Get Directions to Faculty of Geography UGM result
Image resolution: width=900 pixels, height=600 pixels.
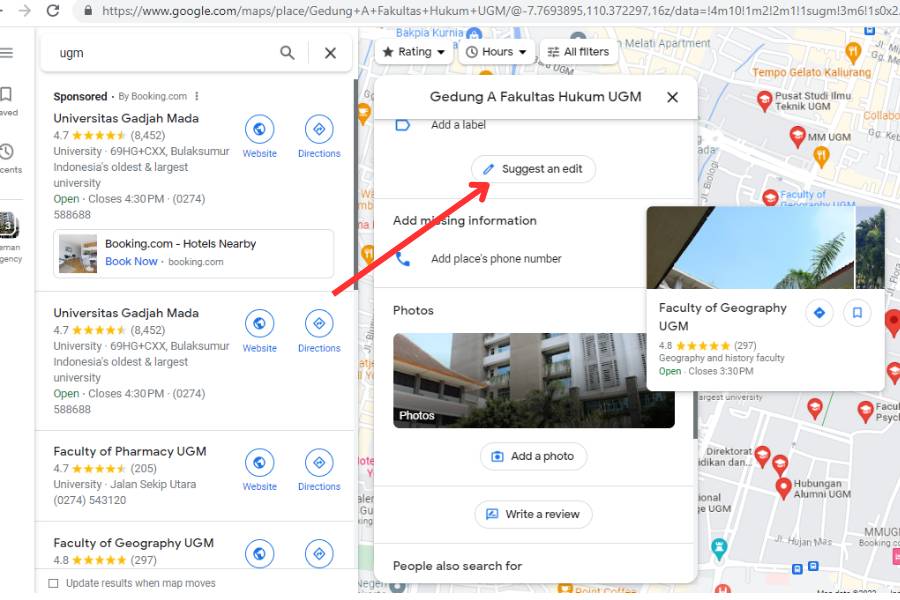319,553
